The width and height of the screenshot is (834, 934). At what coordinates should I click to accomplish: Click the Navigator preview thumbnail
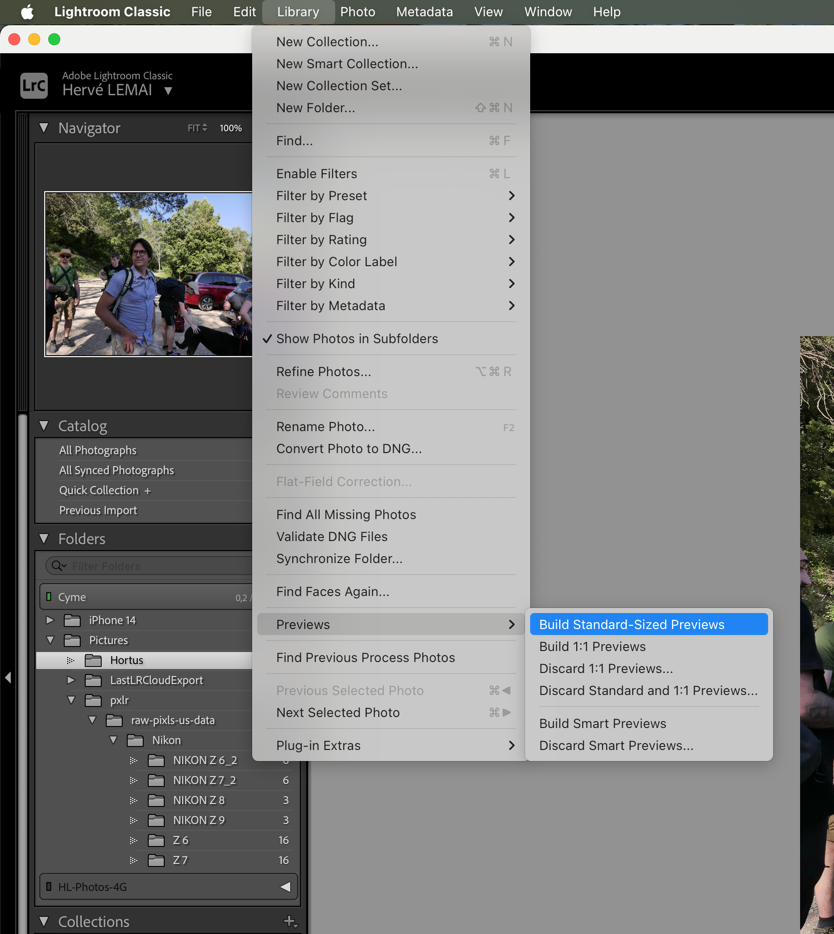pyautogui.click(x=148, y=274)
